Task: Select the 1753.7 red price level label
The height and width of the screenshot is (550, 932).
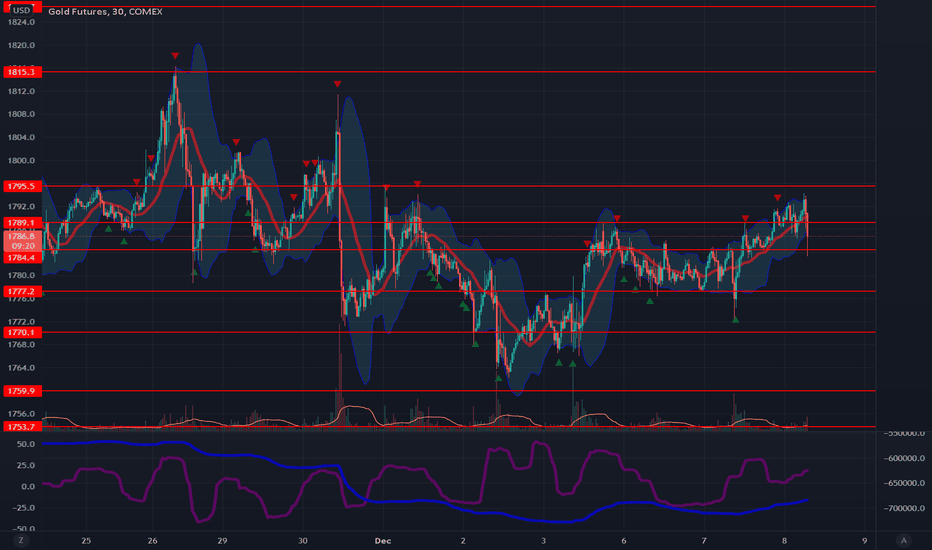Action: [23, 426]
